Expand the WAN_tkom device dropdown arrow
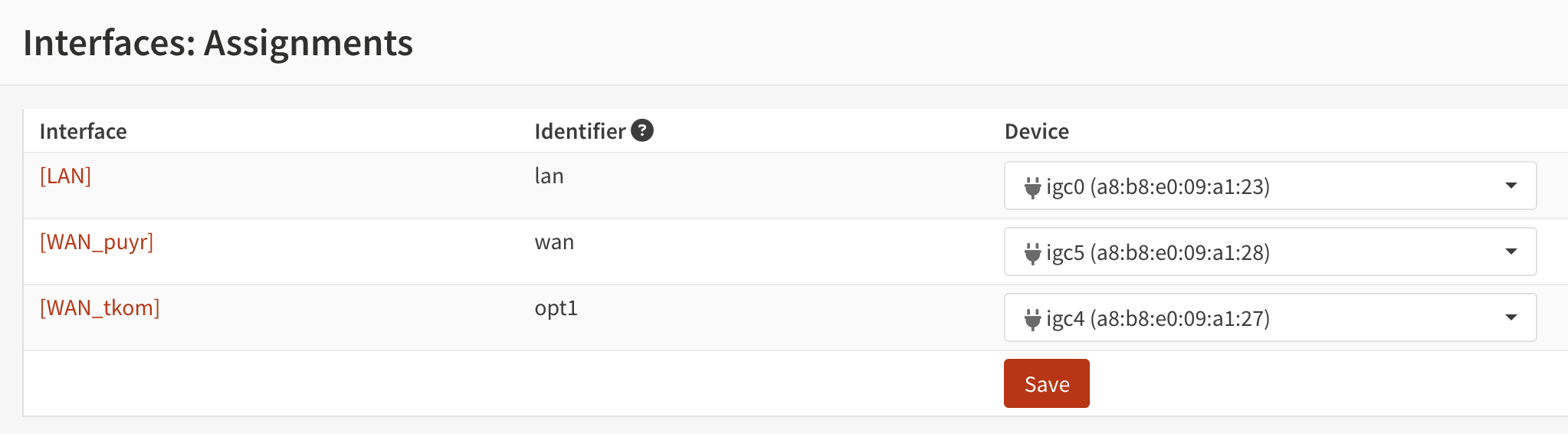Viewport: 1568px width, 434px height. click(x=1511, y=318)
